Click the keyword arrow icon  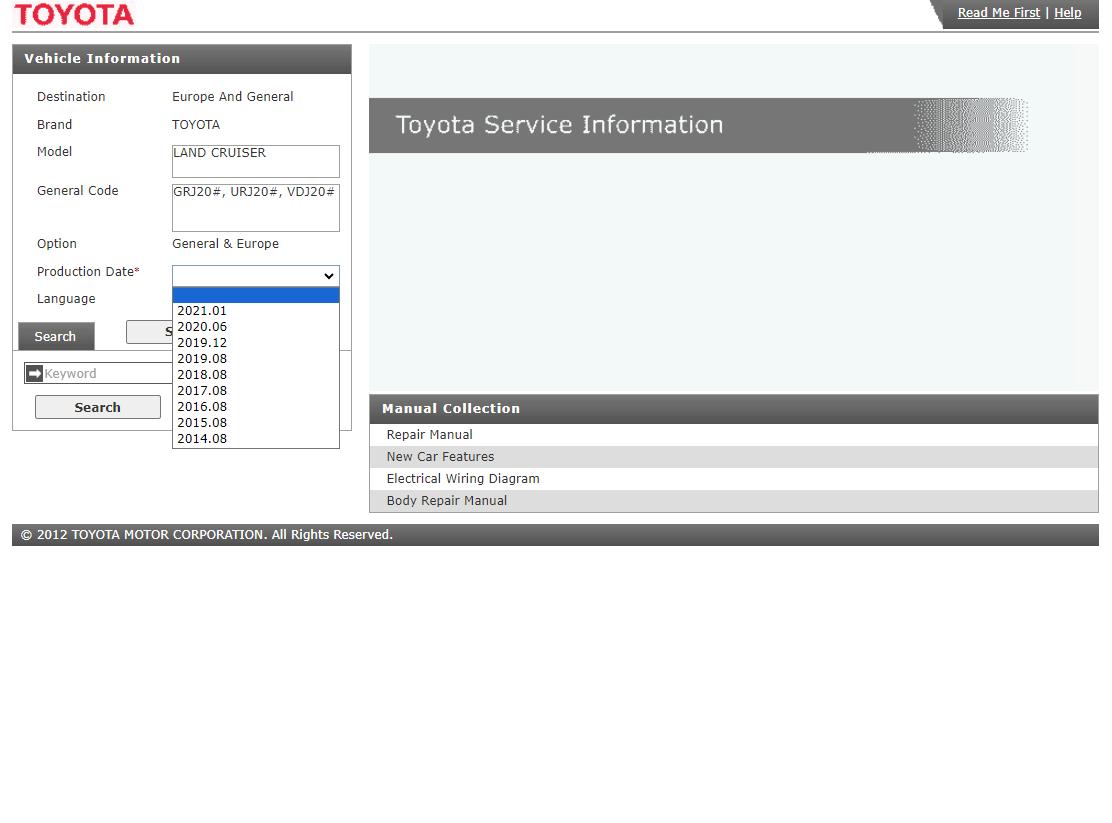pos(35,373)
